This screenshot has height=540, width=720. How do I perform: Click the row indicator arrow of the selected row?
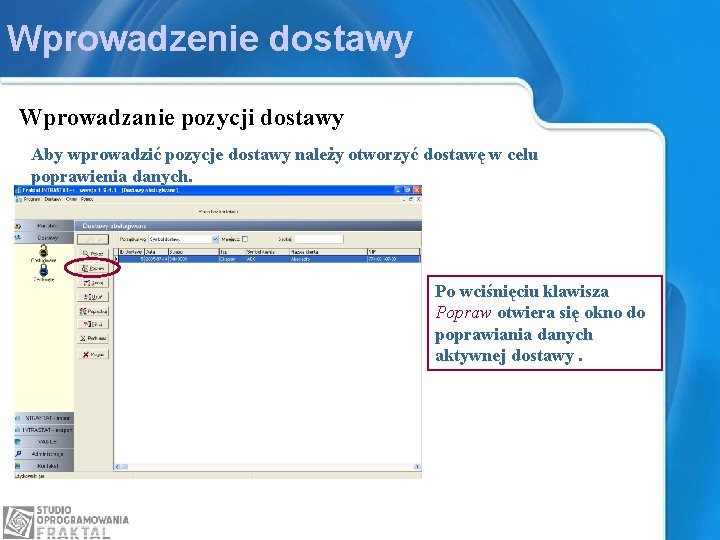116,259
